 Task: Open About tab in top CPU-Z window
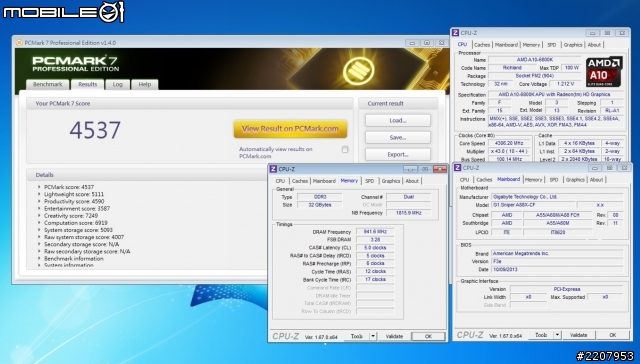[594, 45]
